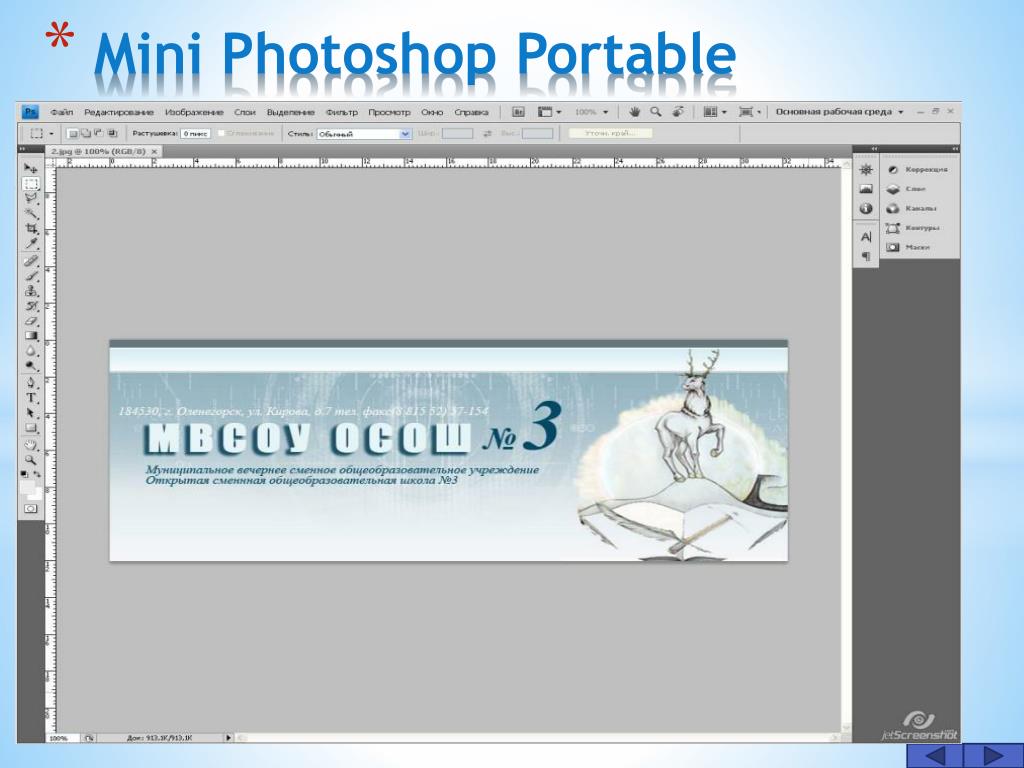Open the Маски panel
Image resolution: width=1024 pixels, height=768 pixels.
tap(908, 248)
